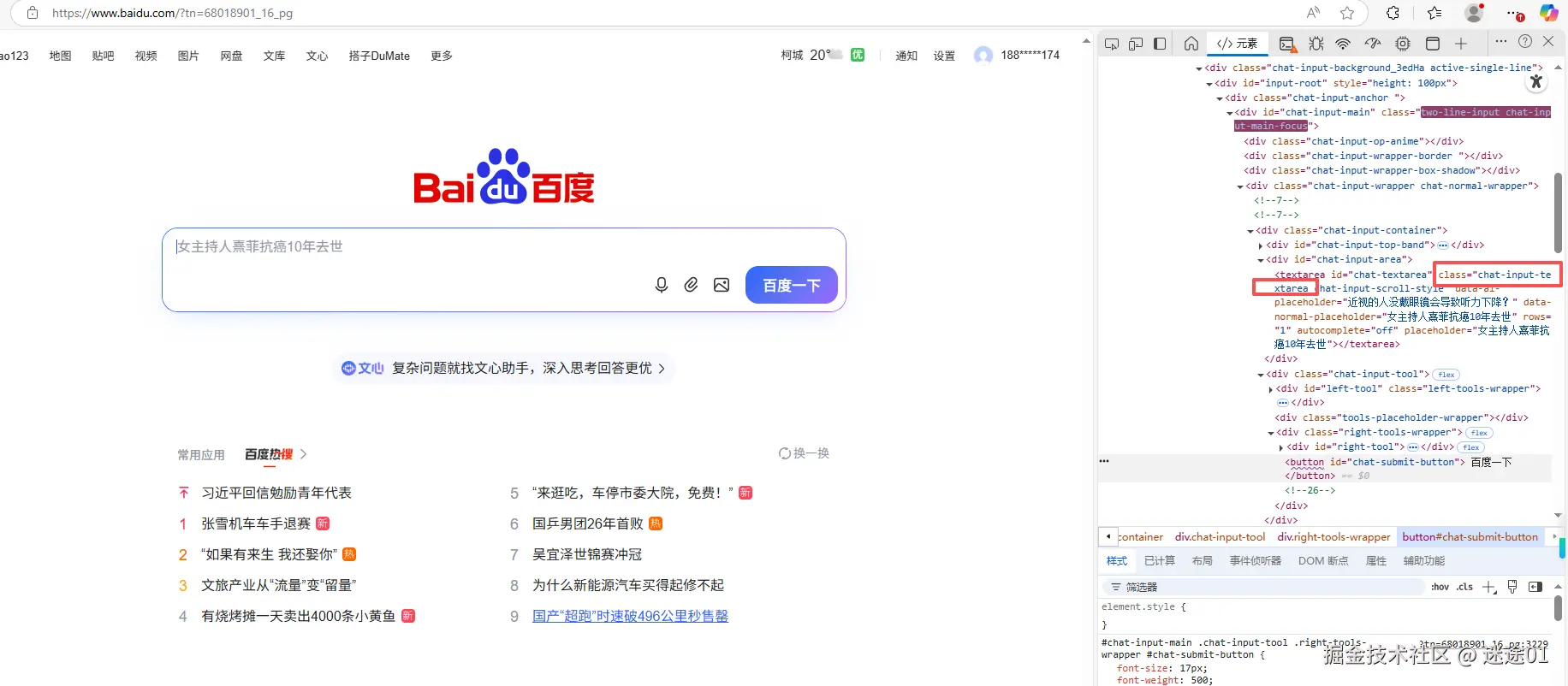This screenshot has width=1568, height=686.
Task: Open the DevTools Console tool icon
Action: click(x=1286, y=44)
